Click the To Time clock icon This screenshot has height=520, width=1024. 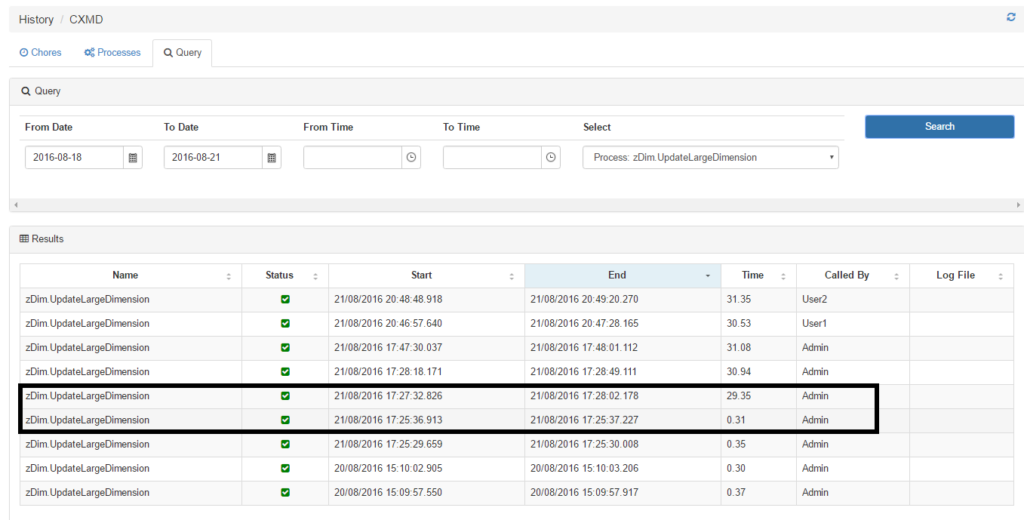click(x=551, y=158)
